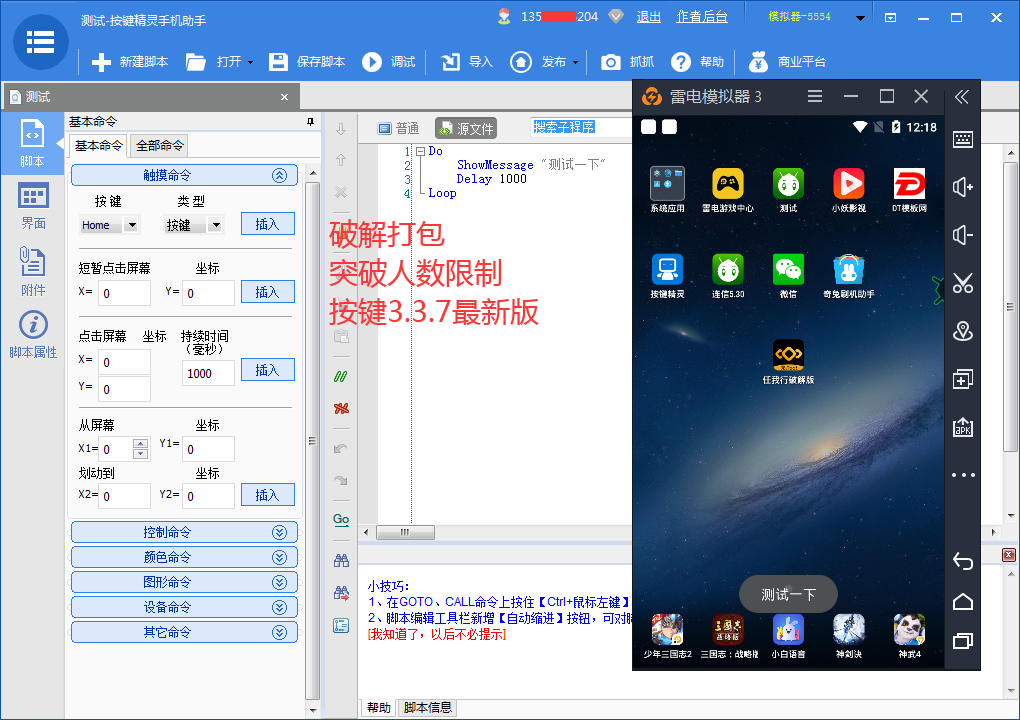The image size is (1020, 720).
Task: Expand the 设备命令 section
Action: [279, 607]
